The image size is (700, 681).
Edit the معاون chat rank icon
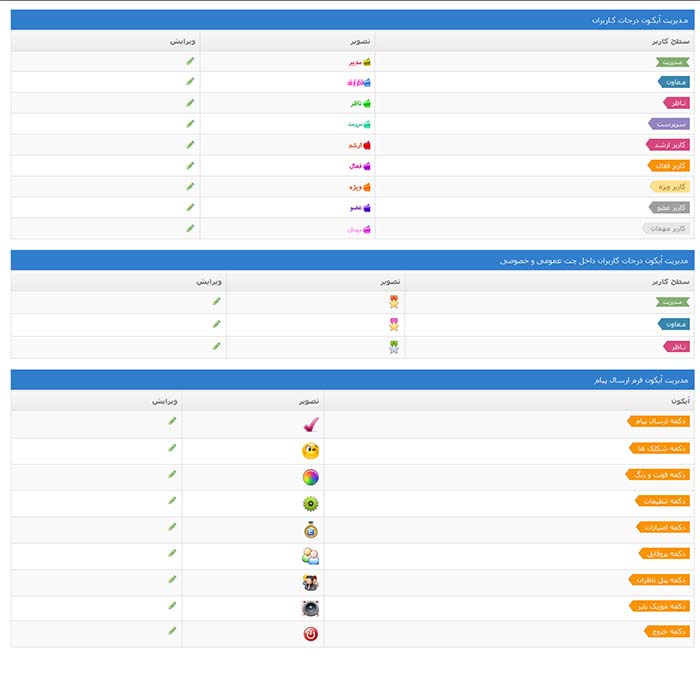(216, 323)
